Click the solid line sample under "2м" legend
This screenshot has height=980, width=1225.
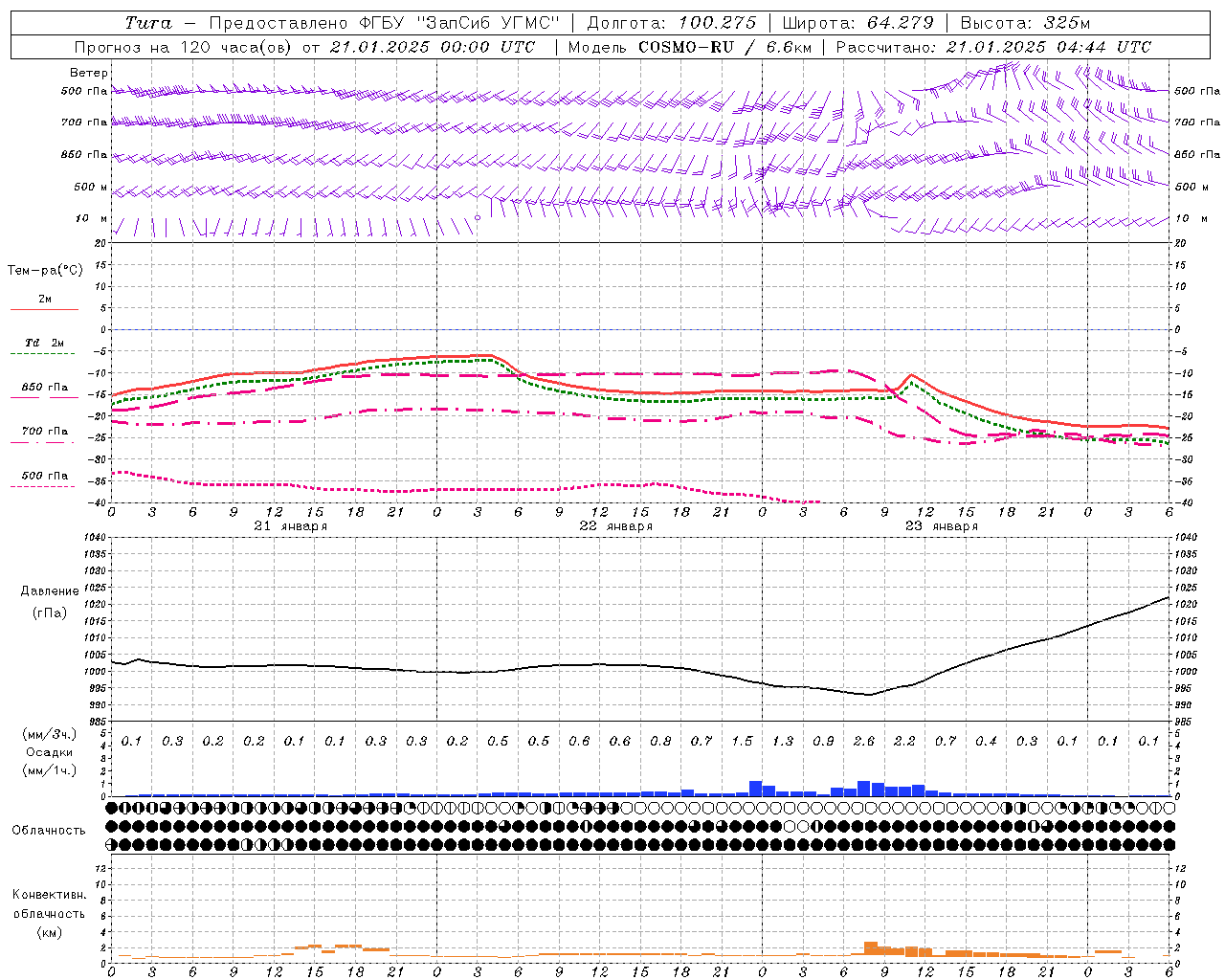pos(44,309)
